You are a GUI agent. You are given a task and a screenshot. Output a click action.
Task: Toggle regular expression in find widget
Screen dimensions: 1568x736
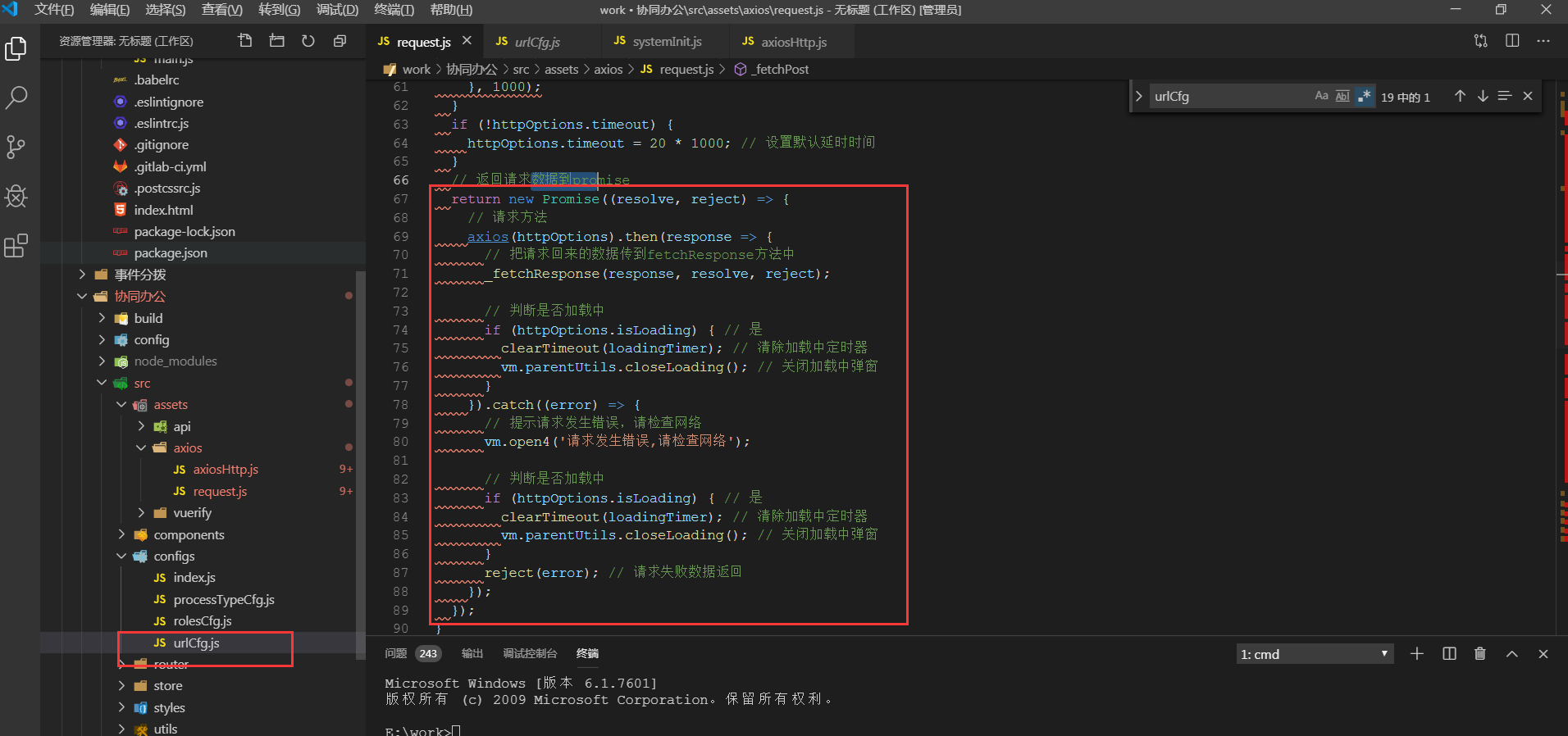click(x=1364, y=96)
